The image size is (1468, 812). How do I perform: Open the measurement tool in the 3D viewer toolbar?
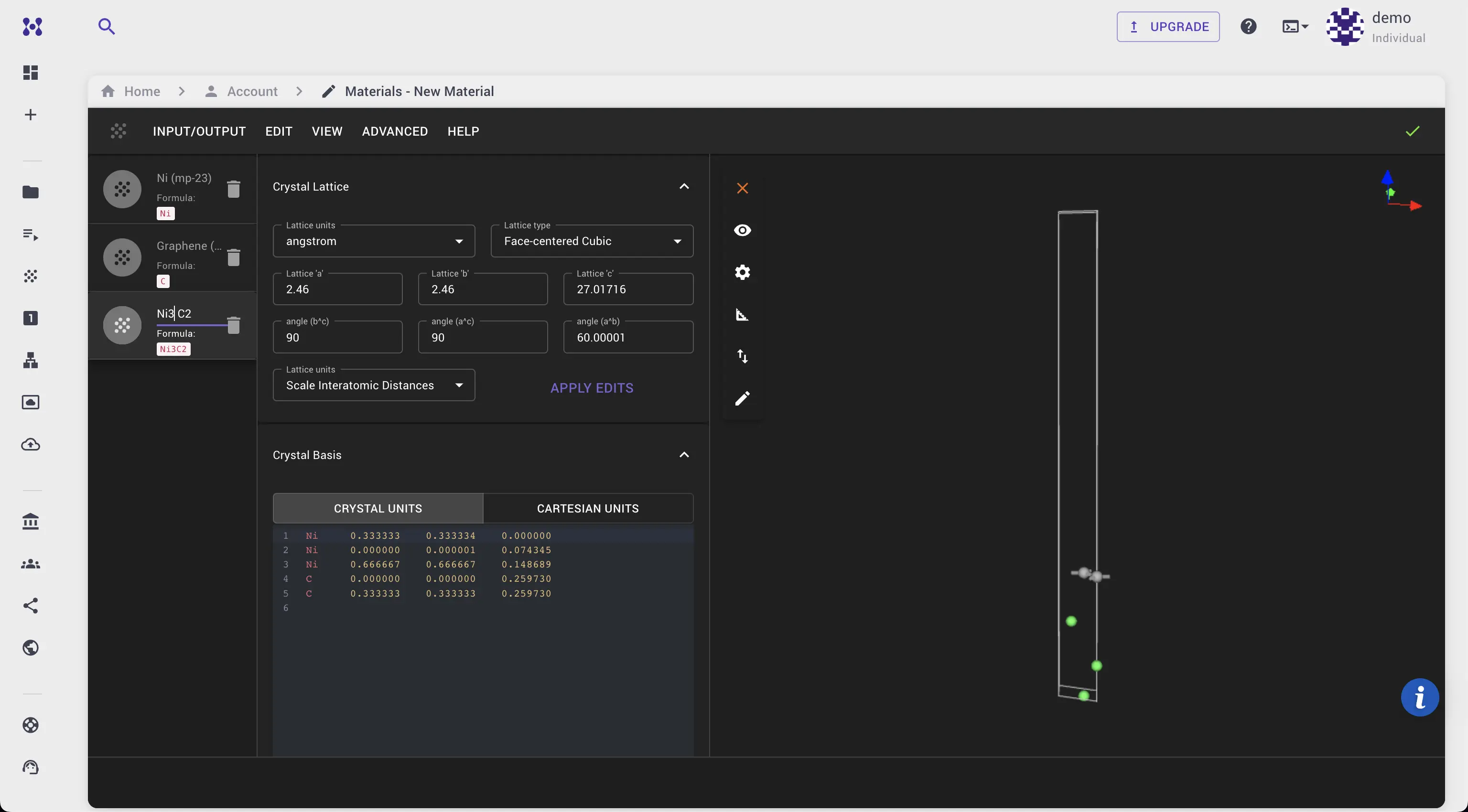tap(742, 314)
